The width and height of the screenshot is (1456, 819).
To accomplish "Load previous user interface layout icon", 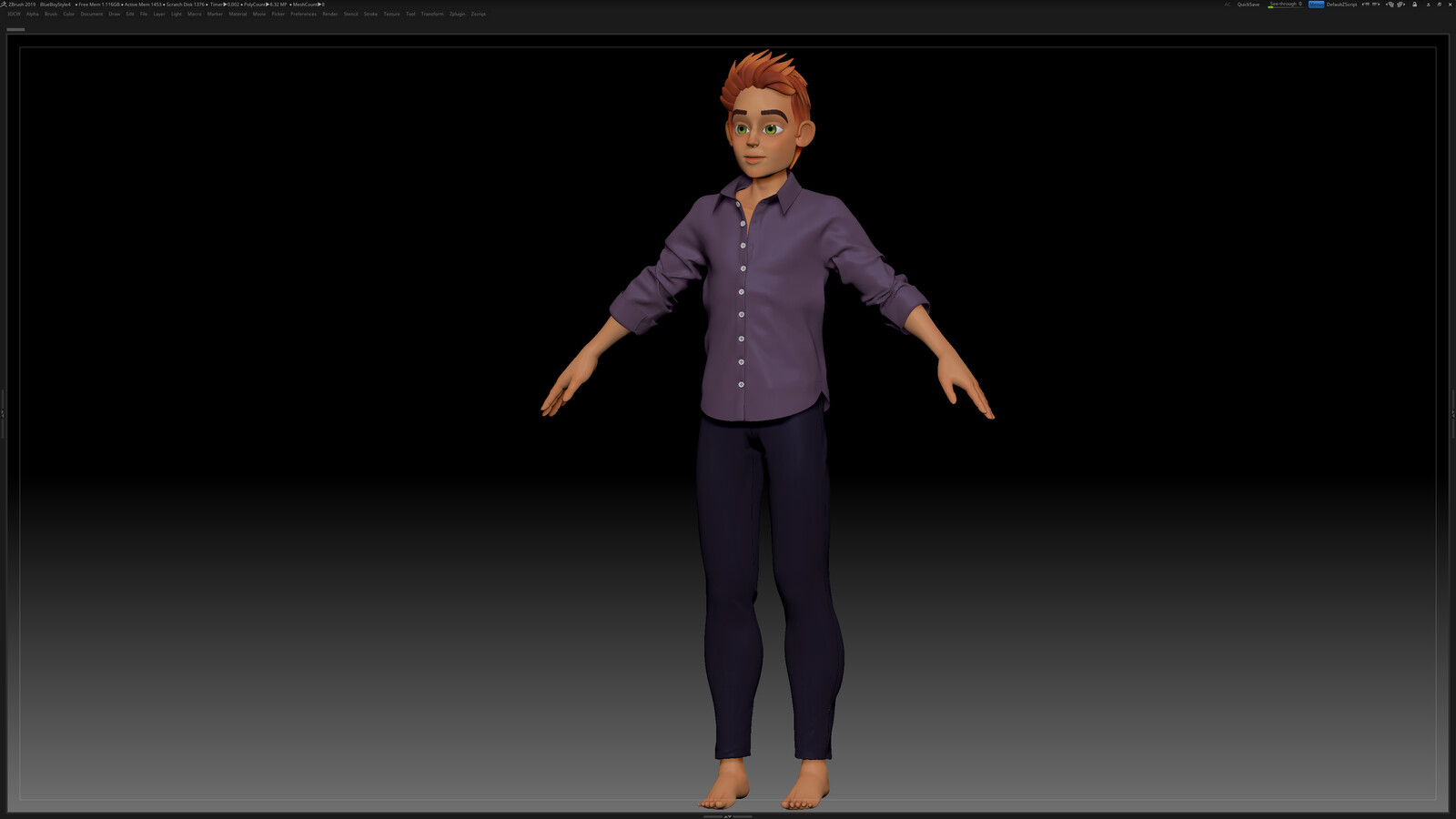I will pos(1364,5).
